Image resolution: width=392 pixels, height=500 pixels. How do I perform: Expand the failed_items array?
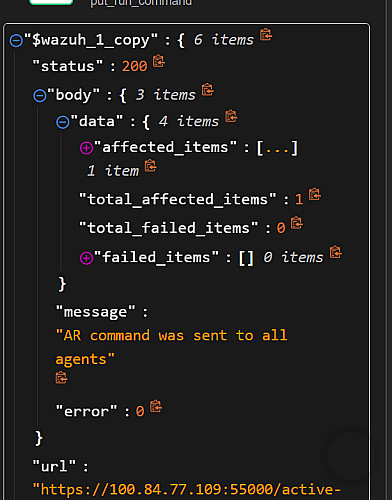coord(86,258)
